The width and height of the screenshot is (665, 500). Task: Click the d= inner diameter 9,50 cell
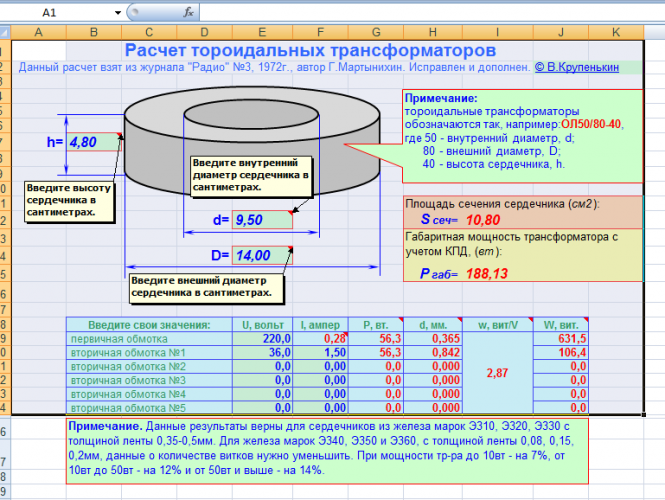pyautogui.click(x=262, y=220)
